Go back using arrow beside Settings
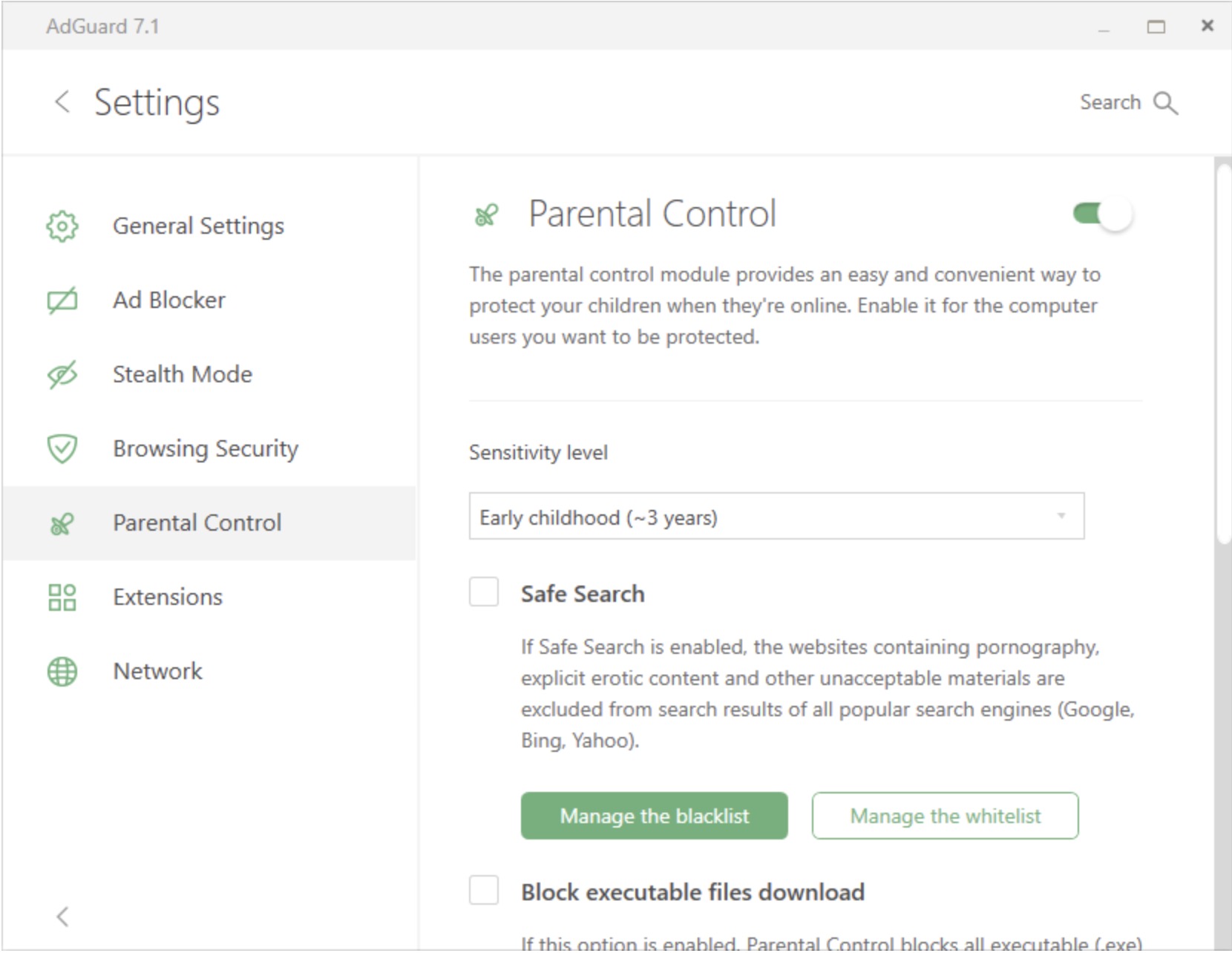This screenshot has height=953, width=1232. pyautogui.click(x=62, y=102)
